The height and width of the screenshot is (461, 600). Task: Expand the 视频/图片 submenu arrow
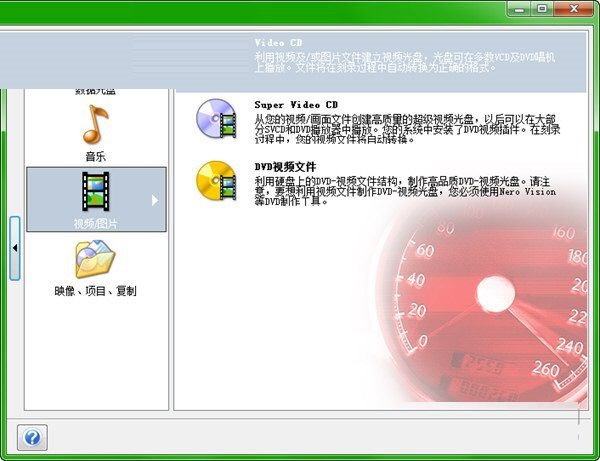pos(155,200)
